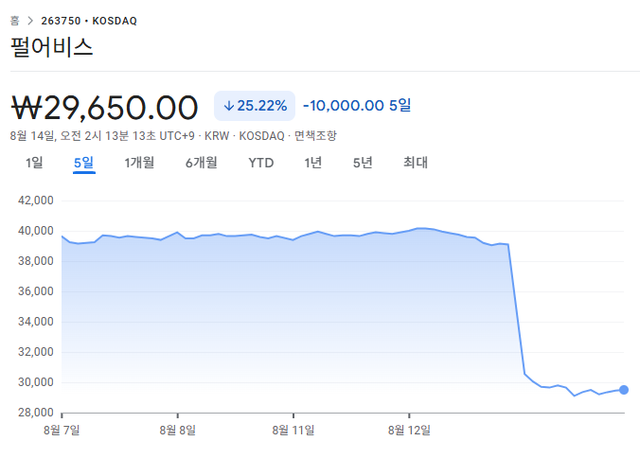This screenshot has width=640, height=455.
Task: Click the 40,000 y-axis label
Action: (x=35, y=231)
